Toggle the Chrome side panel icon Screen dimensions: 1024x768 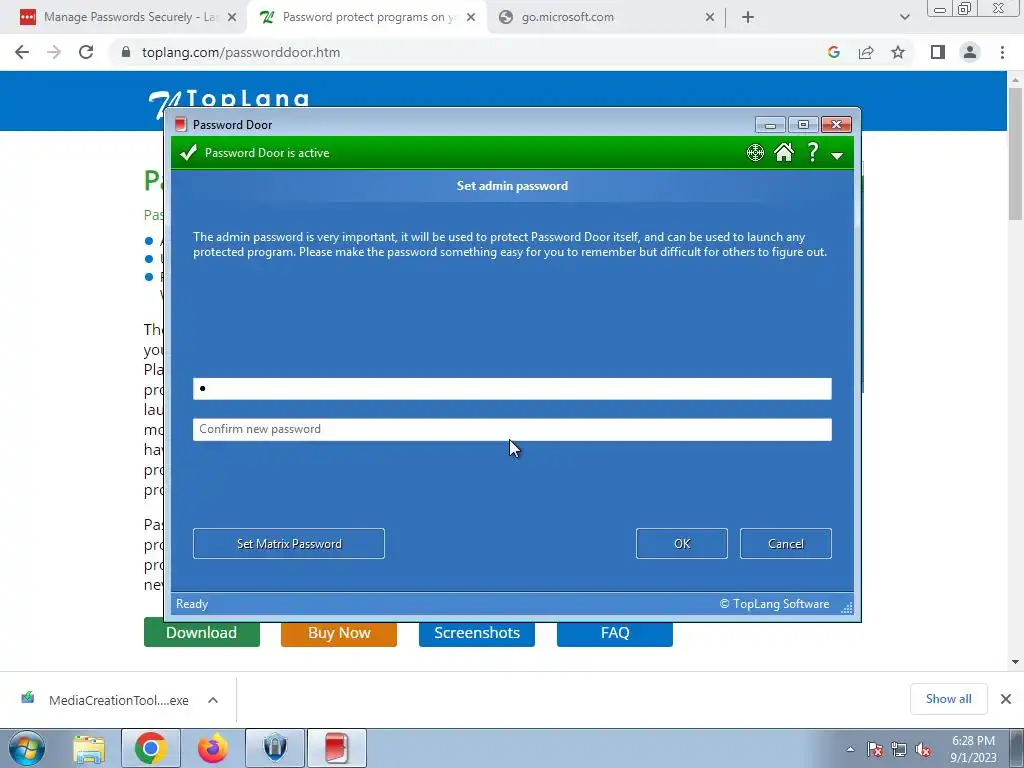938,52
